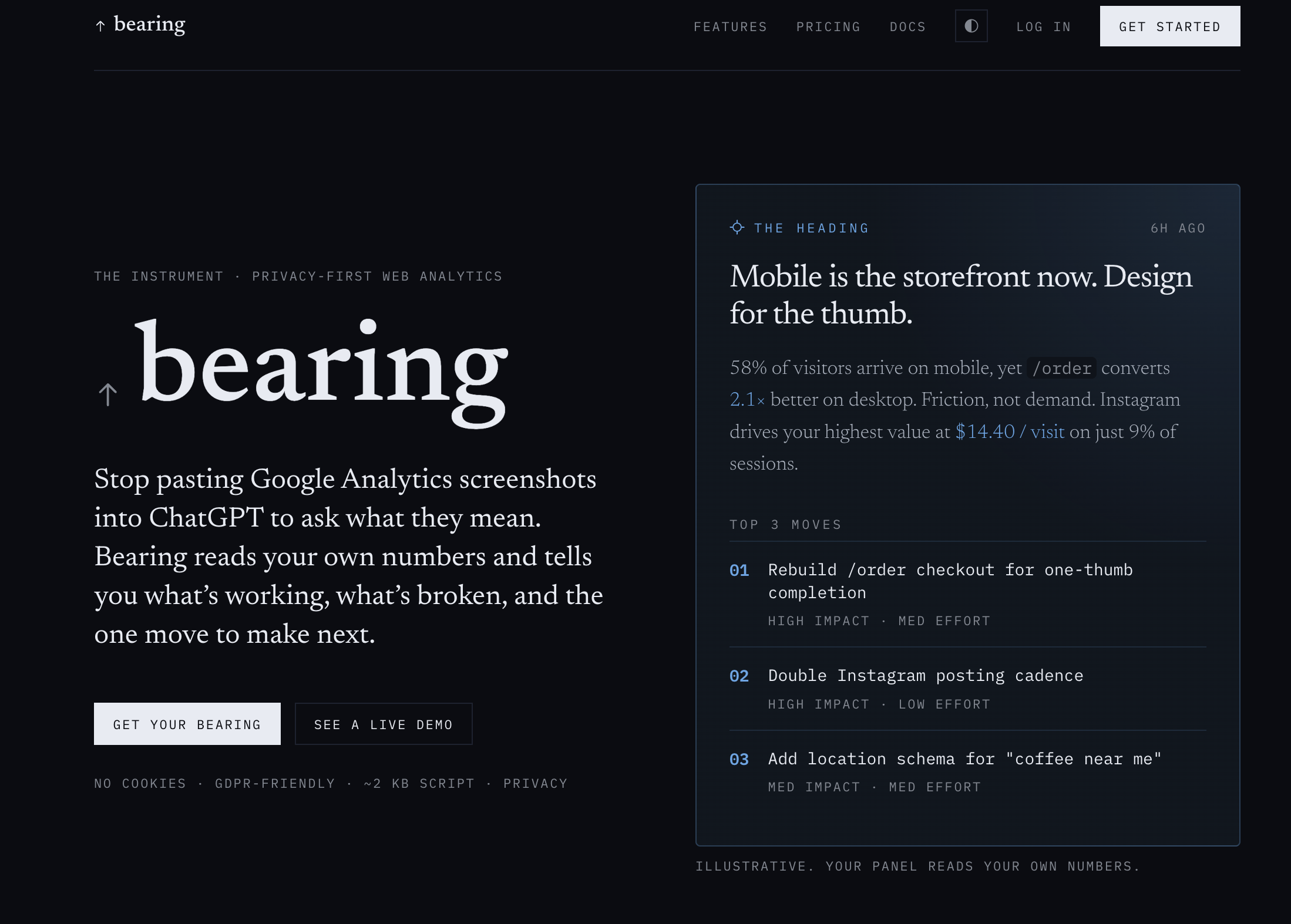Viewport: 1291px width, 924px height.
Task: Click "THE INSTRUMENT" eyebrow text
Action: coord(159,276)
